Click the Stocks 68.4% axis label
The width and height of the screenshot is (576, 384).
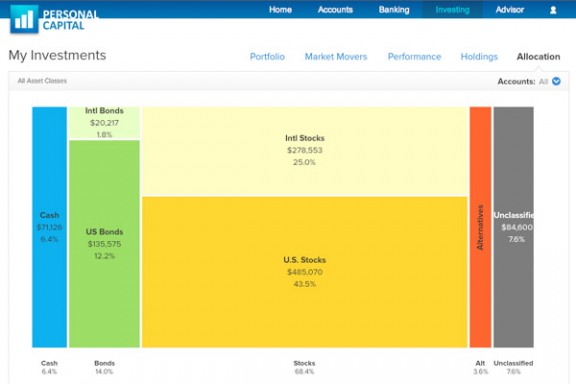pos(304,367)
